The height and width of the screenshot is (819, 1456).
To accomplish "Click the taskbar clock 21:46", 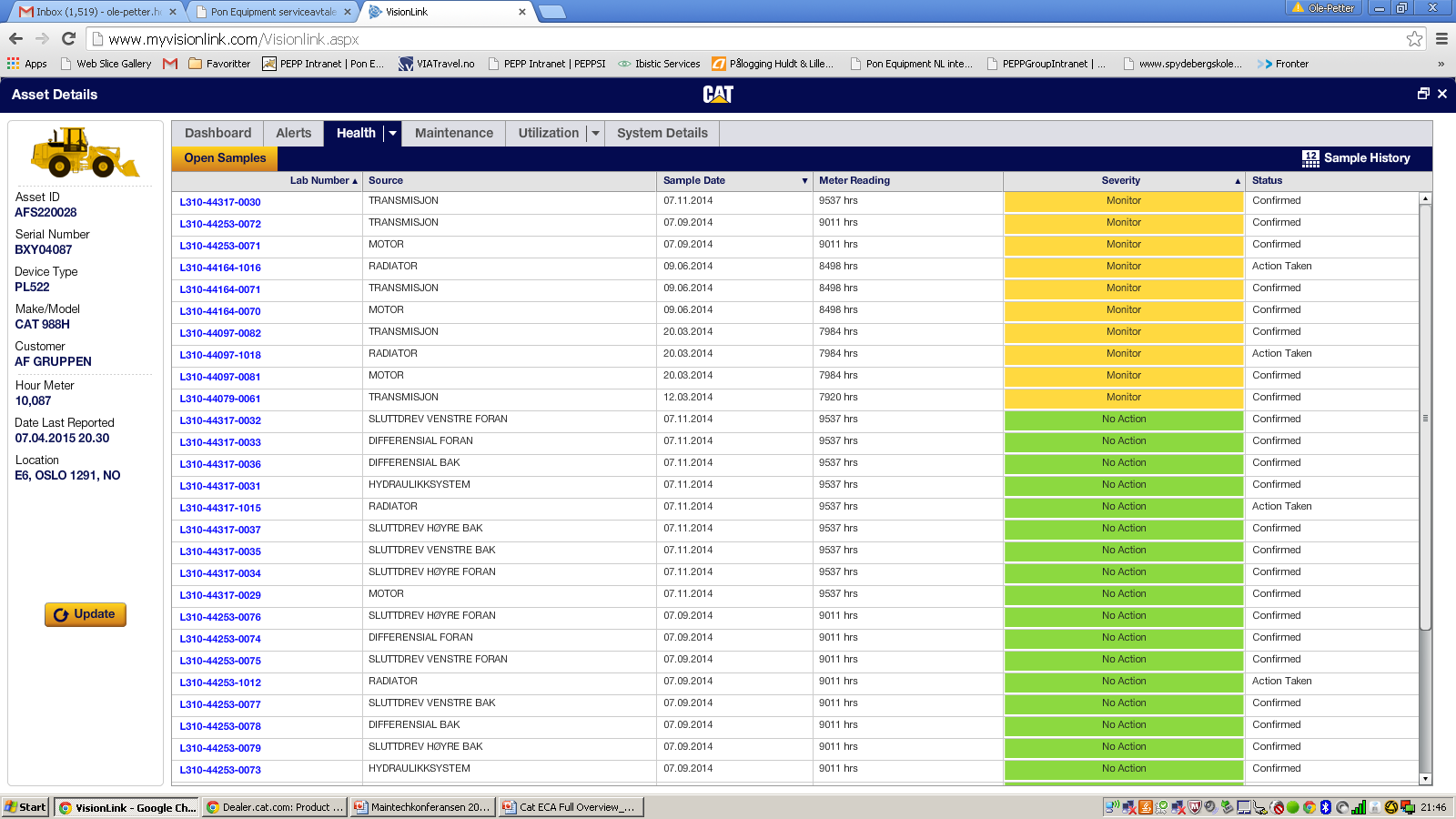I will [x=1433, y=807].
